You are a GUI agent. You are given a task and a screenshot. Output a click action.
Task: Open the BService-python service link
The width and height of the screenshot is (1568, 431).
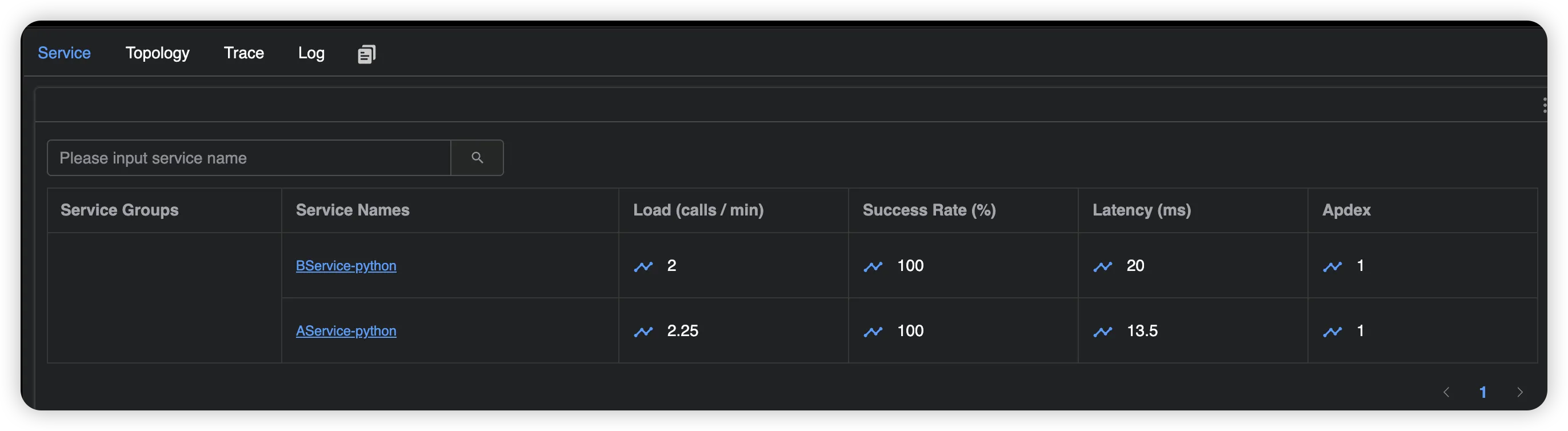(x=346, y=266)
